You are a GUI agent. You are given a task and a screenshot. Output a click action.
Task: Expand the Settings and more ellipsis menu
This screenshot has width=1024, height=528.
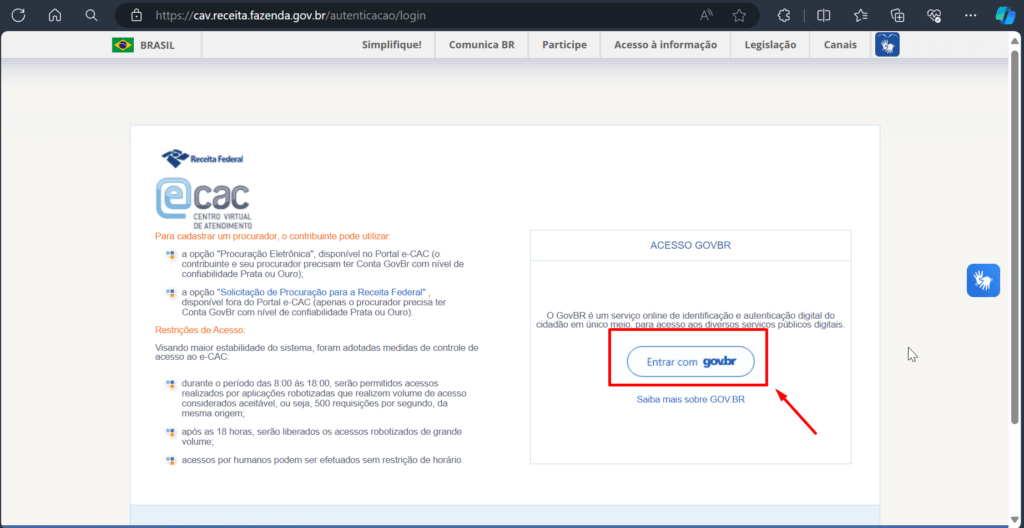click(970, 15)
